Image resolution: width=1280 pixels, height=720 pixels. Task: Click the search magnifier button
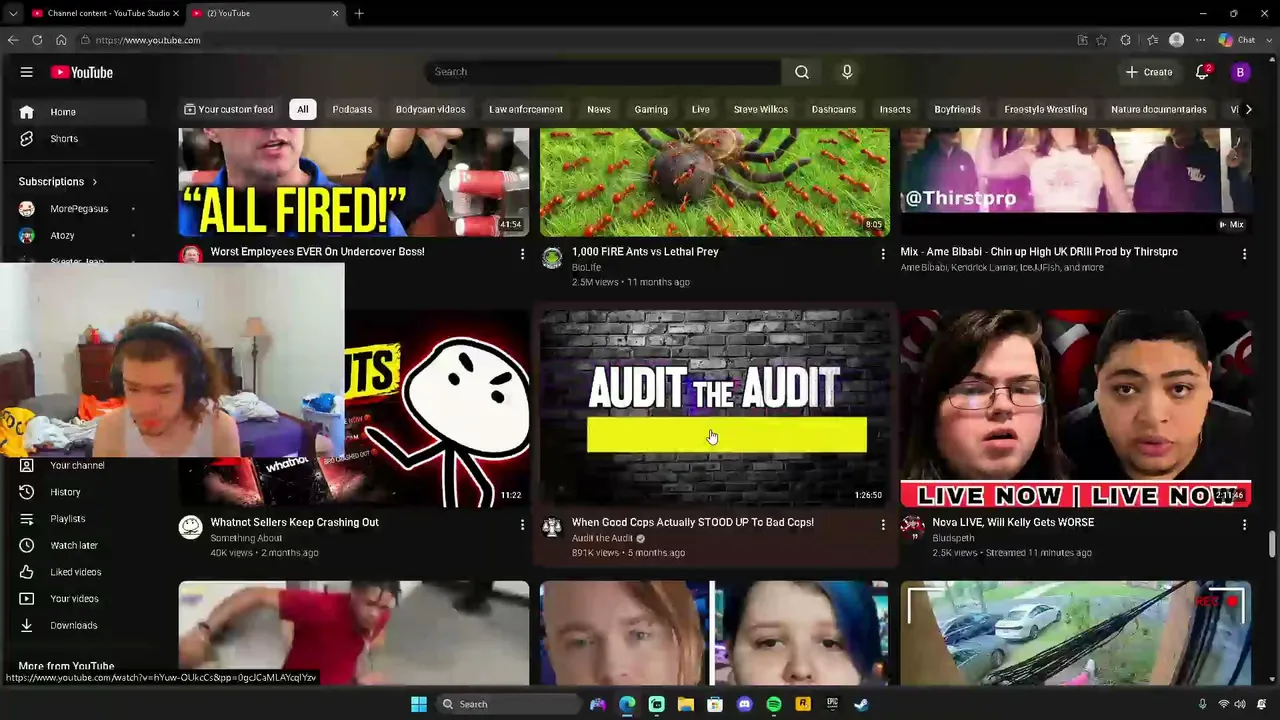coord(802,72)
